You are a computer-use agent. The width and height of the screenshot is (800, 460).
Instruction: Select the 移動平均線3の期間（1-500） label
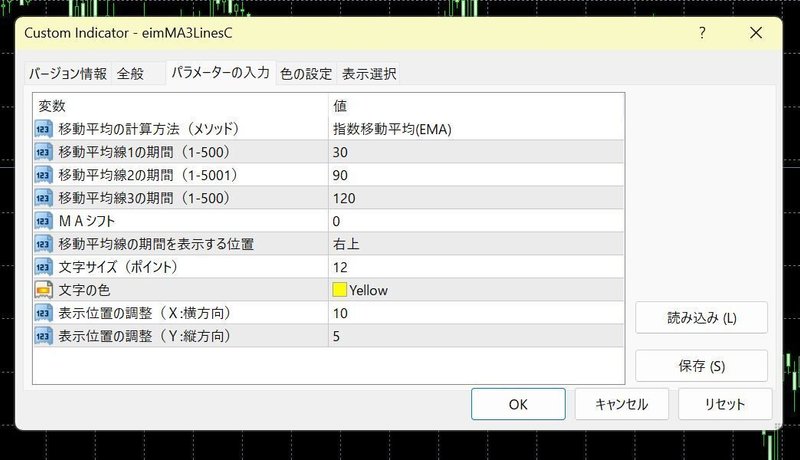144,198
